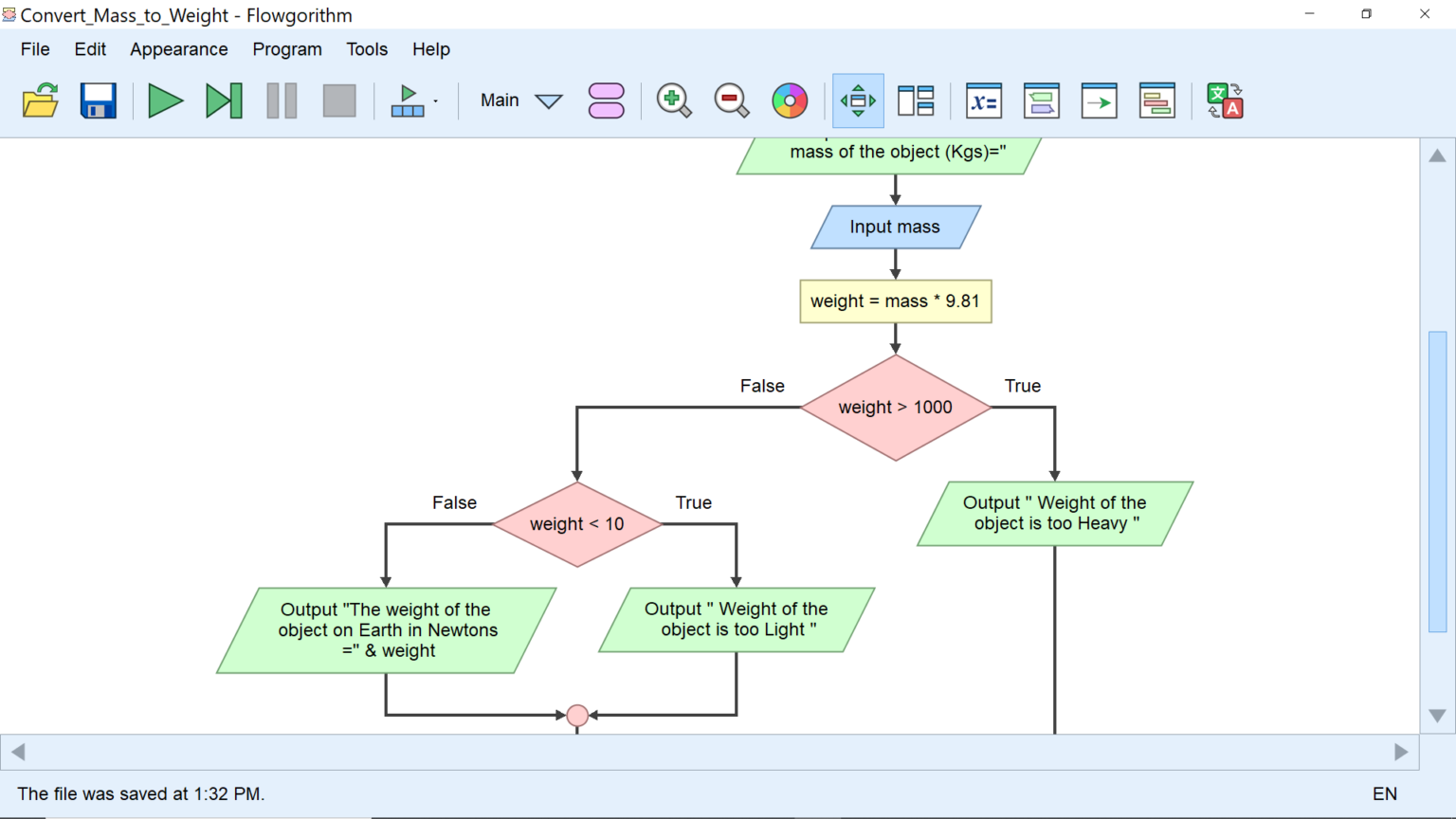Save the flowchart with the floppy disk icon
Viewport: 1456px width, 819px height.
pos(98,100)
